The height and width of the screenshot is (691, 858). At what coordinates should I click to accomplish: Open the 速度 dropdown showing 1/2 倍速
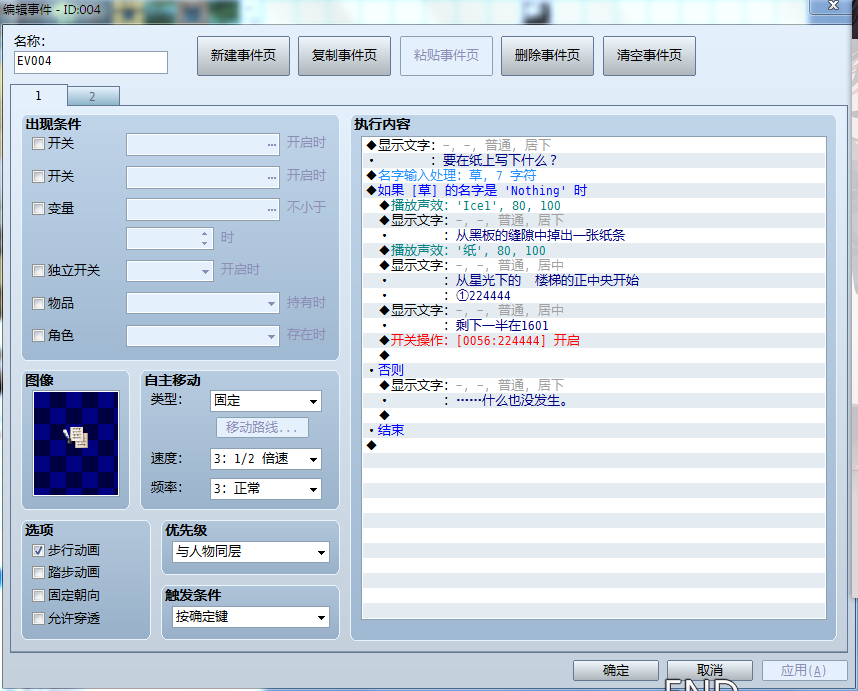coord(266,459)
